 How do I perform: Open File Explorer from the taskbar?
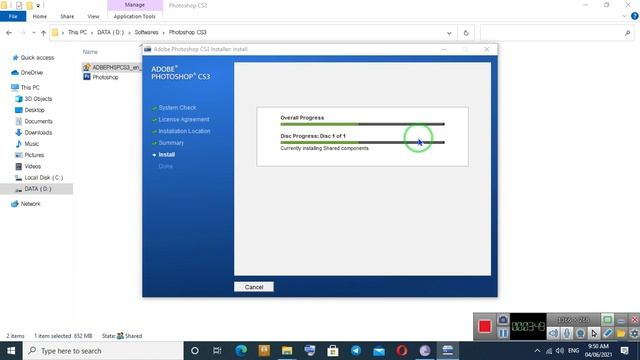tap(287, 351)
